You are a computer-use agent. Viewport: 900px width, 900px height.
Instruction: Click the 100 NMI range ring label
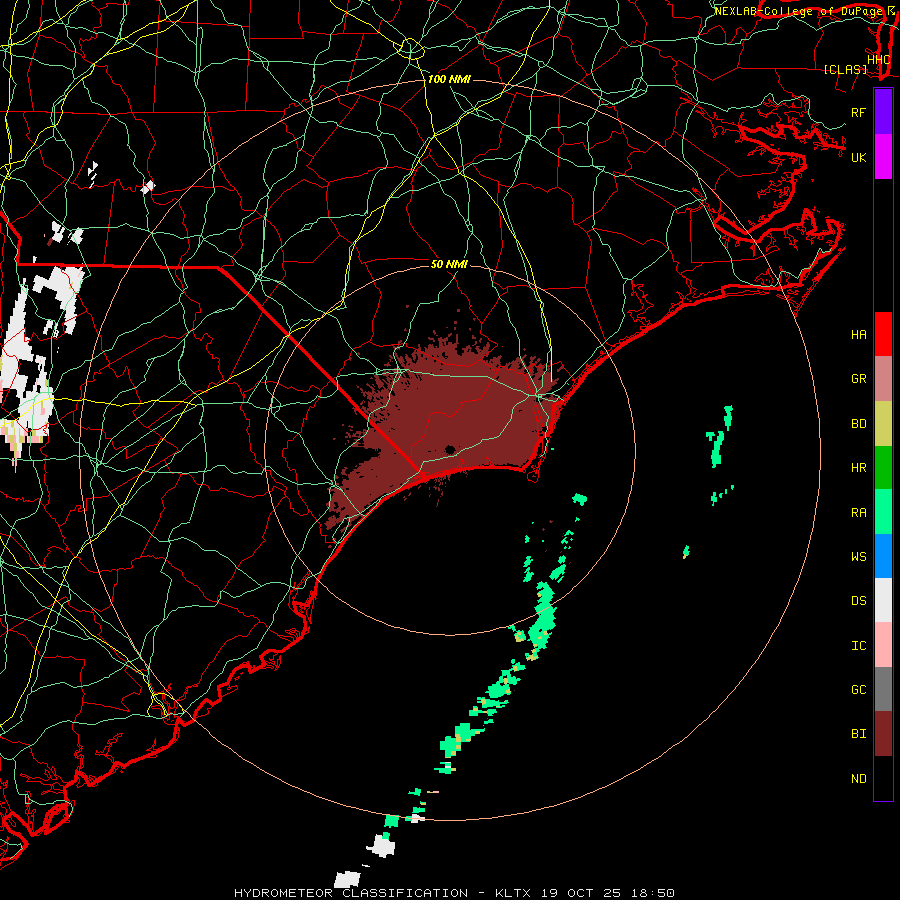pos(449,79)
